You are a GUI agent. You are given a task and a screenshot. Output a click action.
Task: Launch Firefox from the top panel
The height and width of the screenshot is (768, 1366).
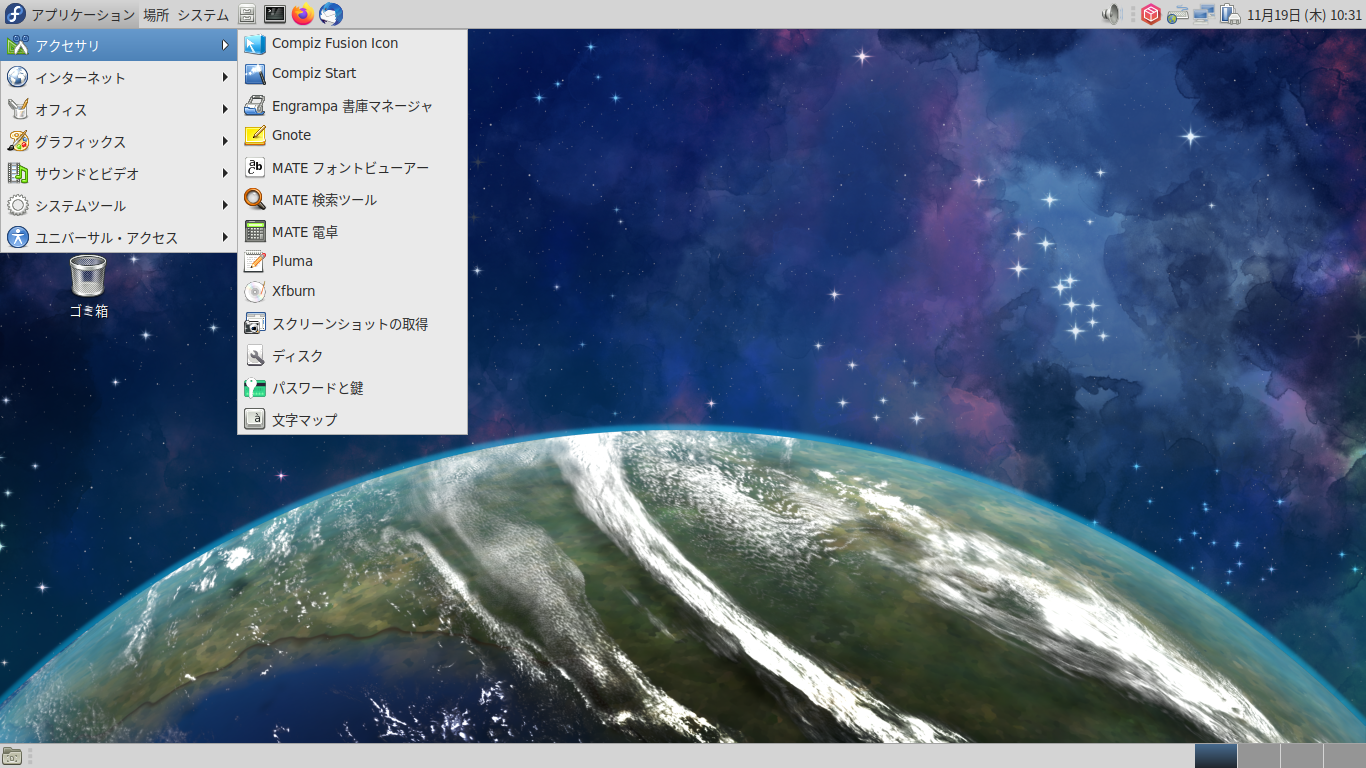point(303,15)
